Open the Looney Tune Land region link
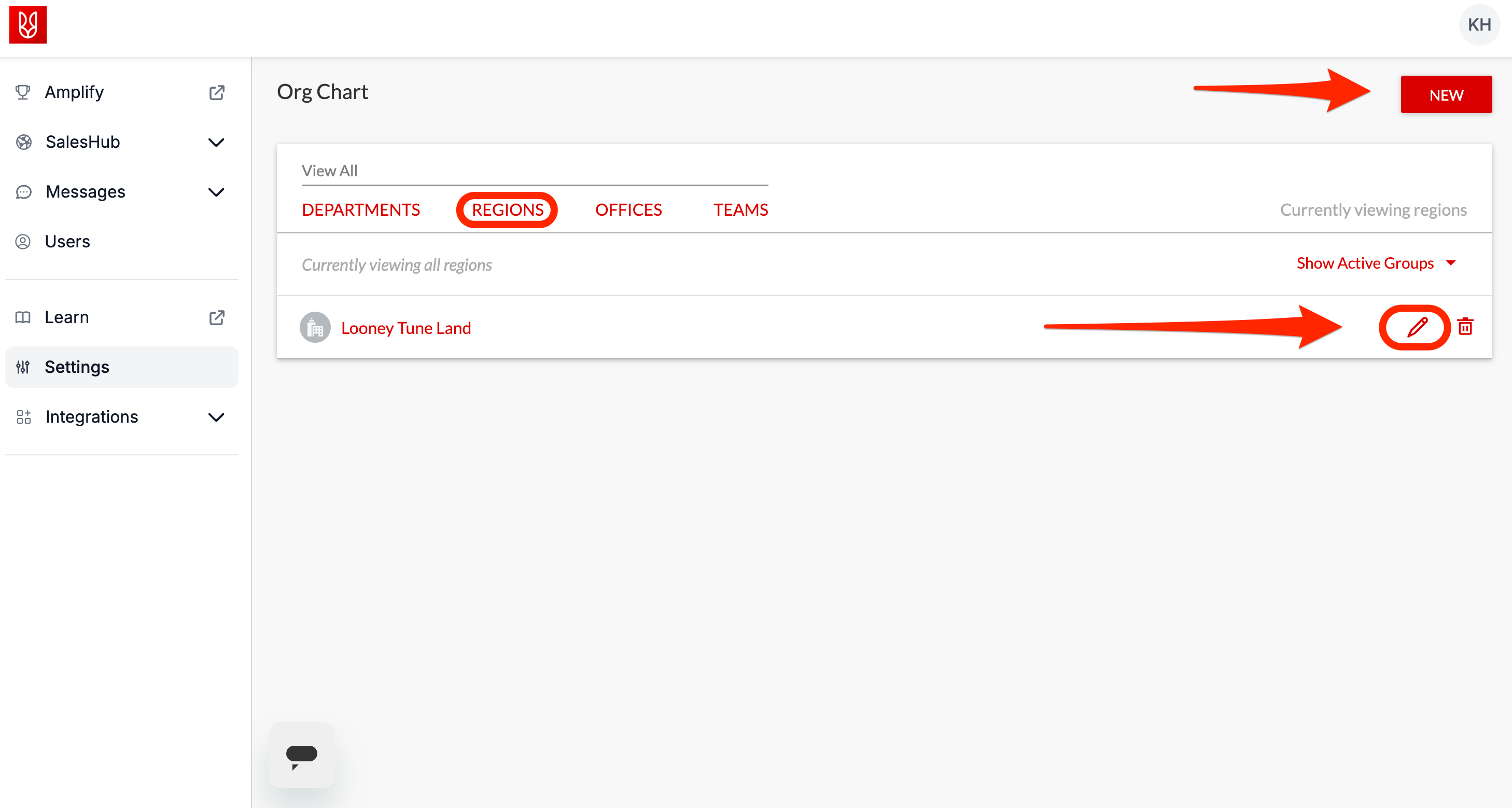This screenshot has height=808, width=1512. [405, 328]
